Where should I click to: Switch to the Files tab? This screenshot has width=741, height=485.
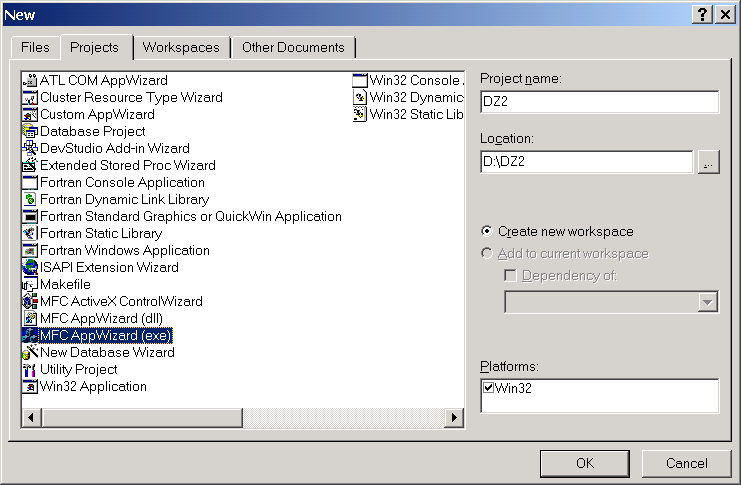[35, 47]
